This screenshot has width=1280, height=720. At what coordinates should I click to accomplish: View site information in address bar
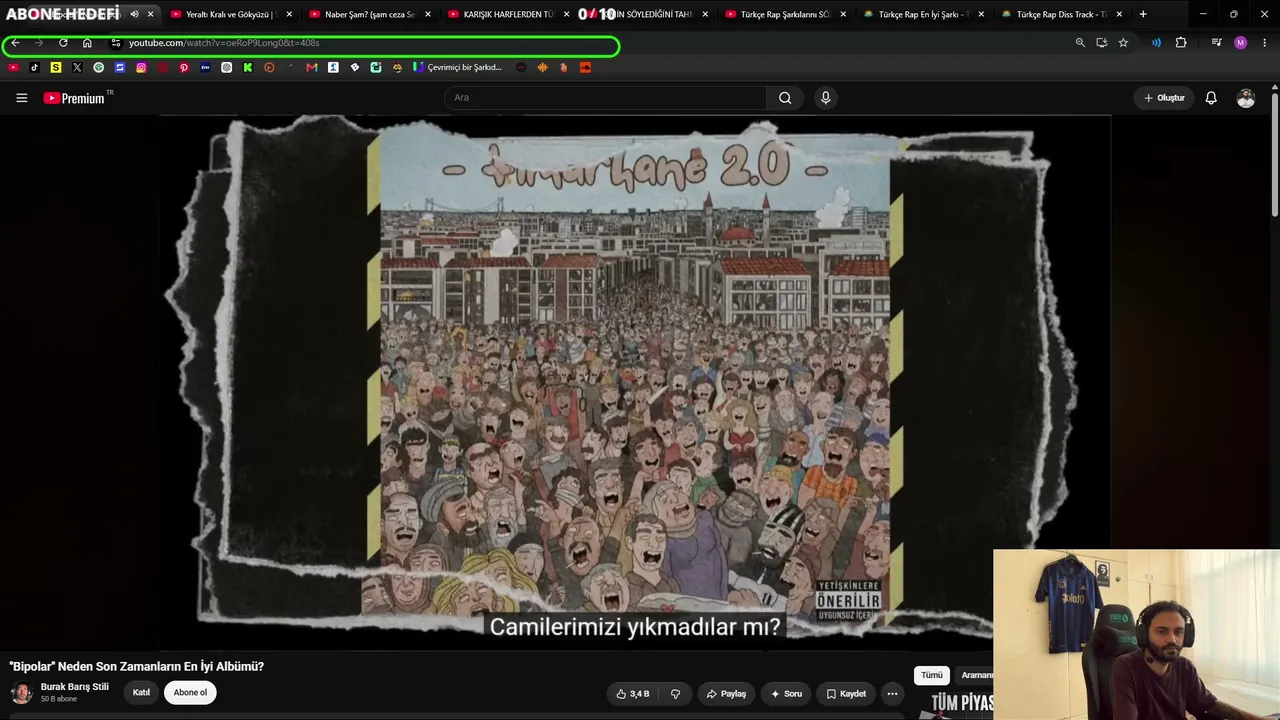[116, 43]
